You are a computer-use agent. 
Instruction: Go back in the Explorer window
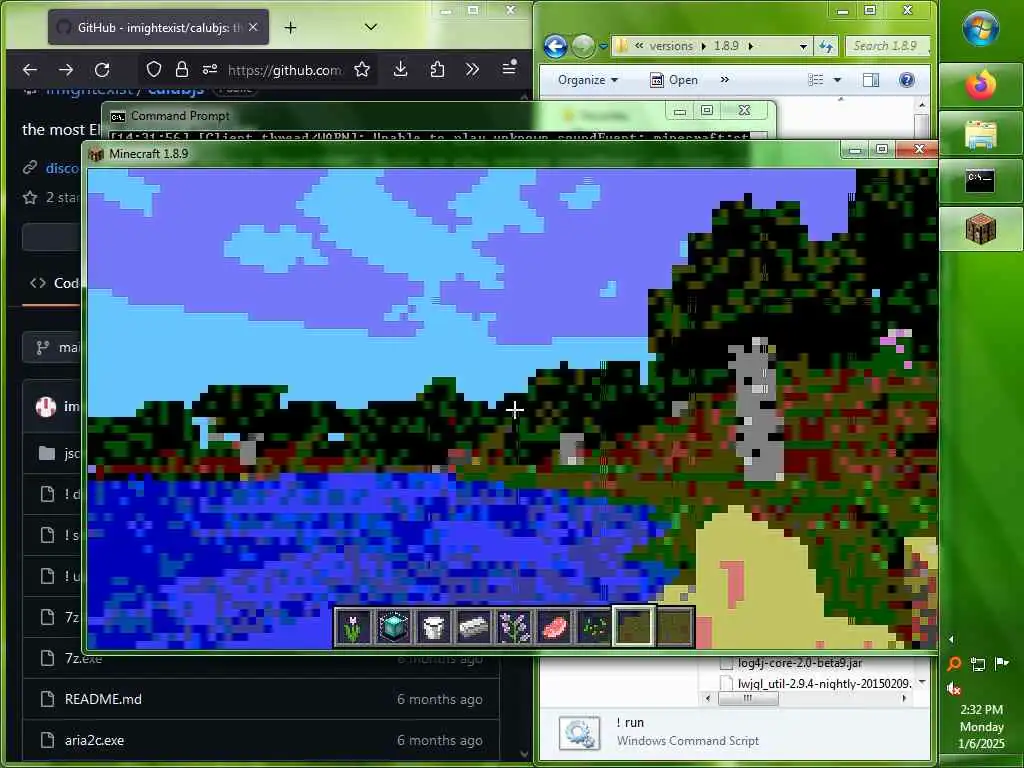555,46
